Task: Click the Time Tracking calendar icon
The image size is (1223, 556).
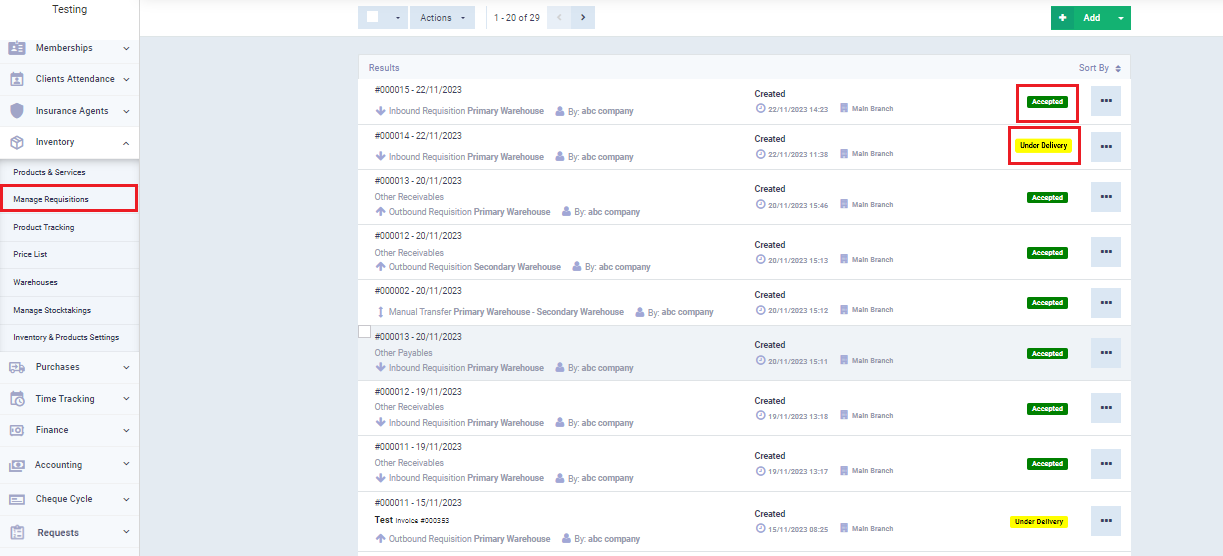Action: pyautogui.click(x=17, y=399)
